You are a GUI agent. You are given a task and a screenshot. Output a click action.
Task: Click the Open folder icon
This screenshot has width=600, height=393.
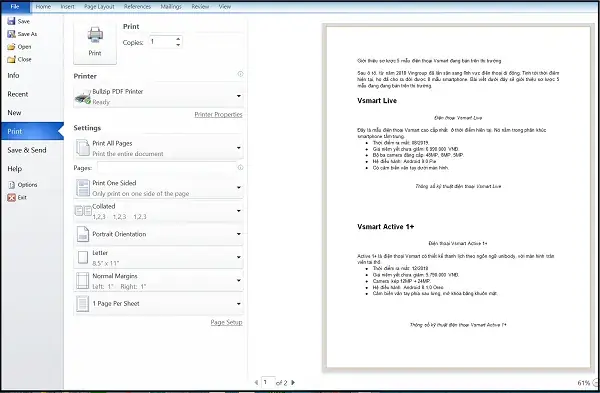tap(11, 47)
